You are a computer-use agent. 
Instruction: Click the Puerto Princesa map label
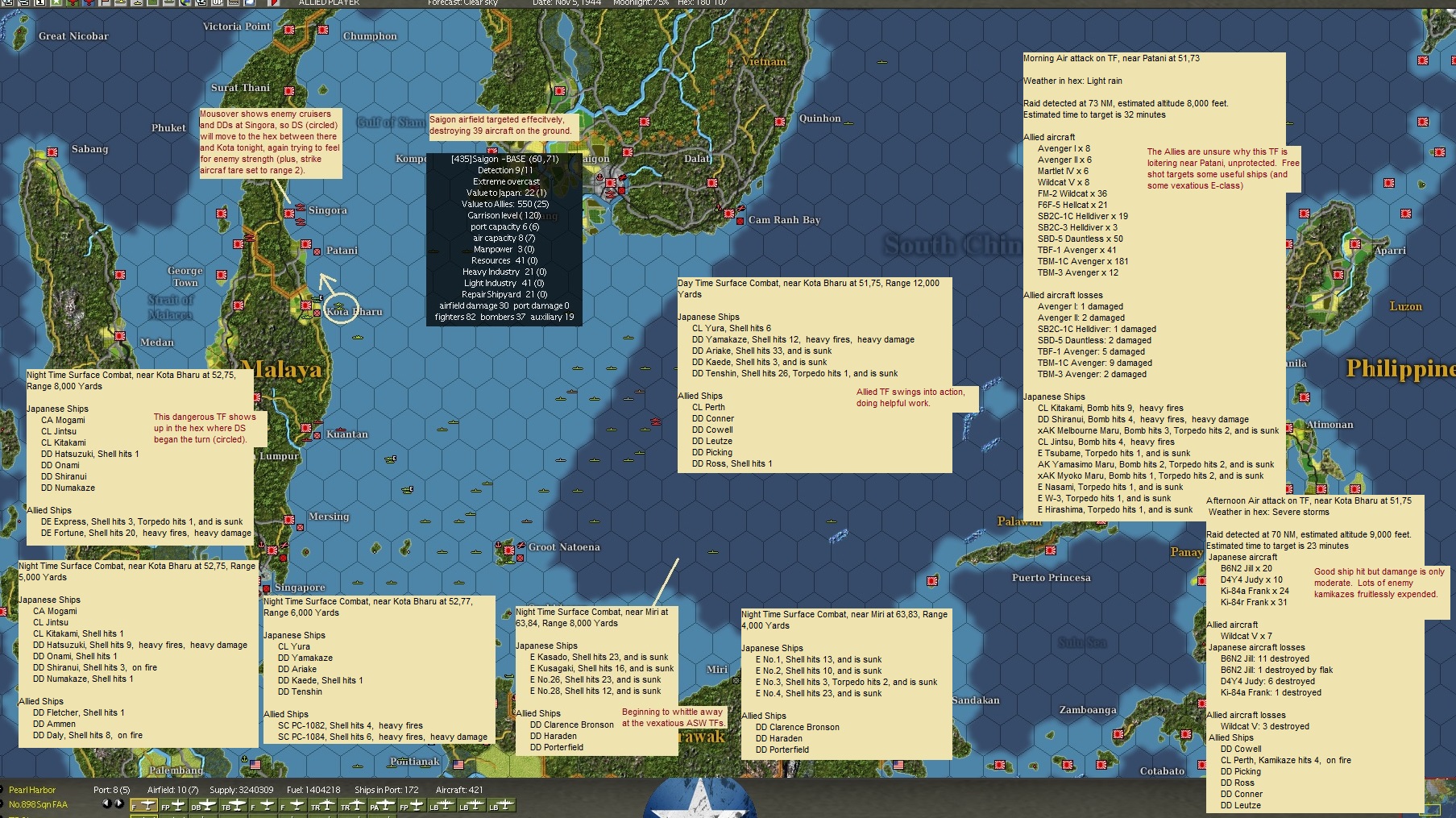[1052, 578]
